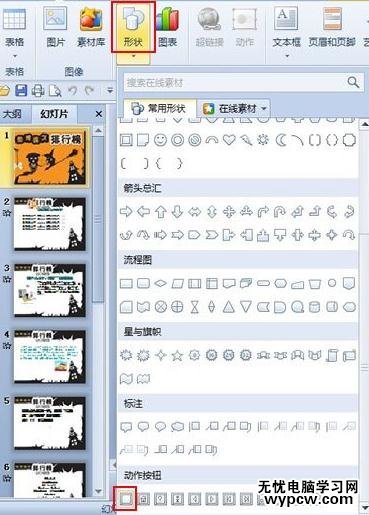The height and width of the screenshot is (515, 369).
Task: Click the magnifier search icon
Action: pyautogui.click(x=353, y=82)
